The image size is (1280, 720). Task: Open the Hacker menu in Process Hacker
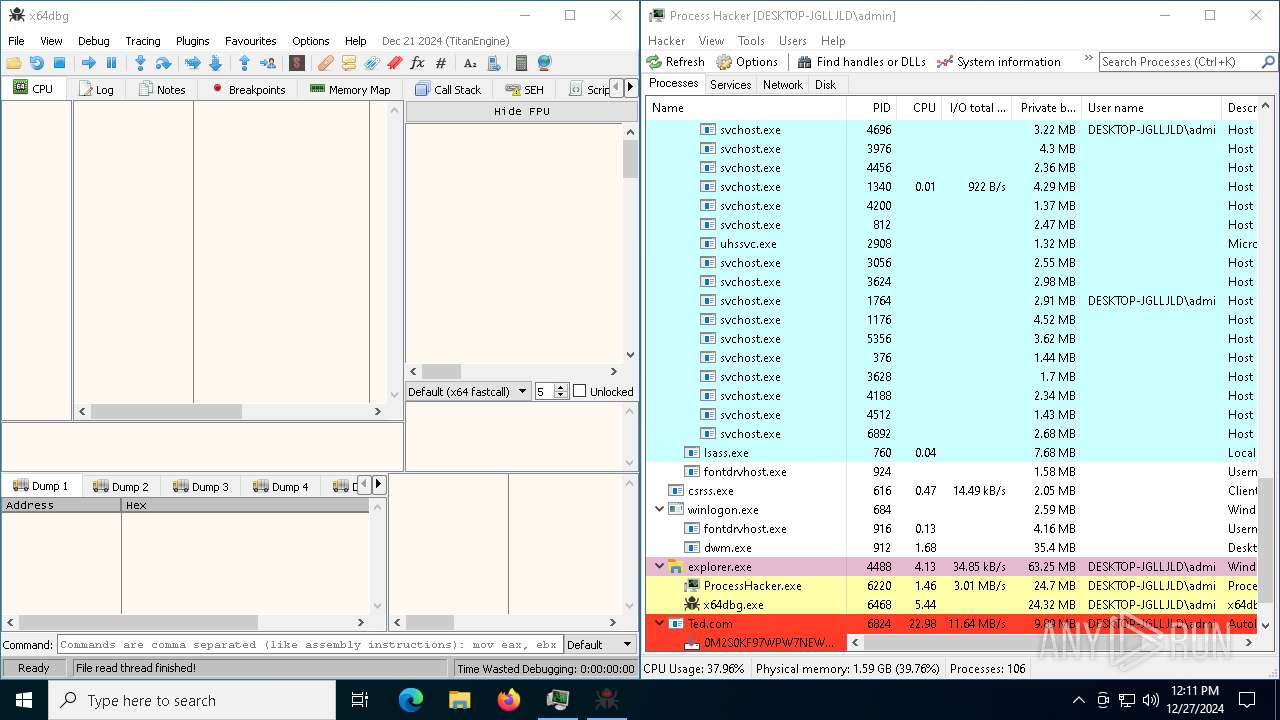[x=667, y=41]
